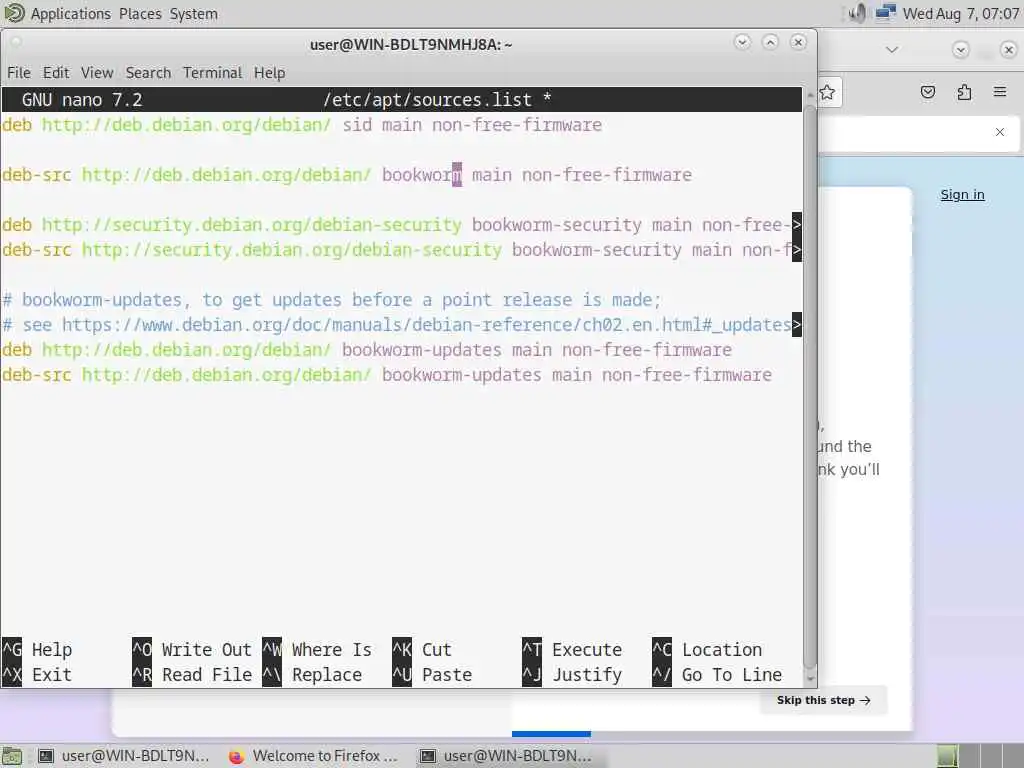Close the terminal window
This screenshot has width=1024, height=768.
(798, 42)
